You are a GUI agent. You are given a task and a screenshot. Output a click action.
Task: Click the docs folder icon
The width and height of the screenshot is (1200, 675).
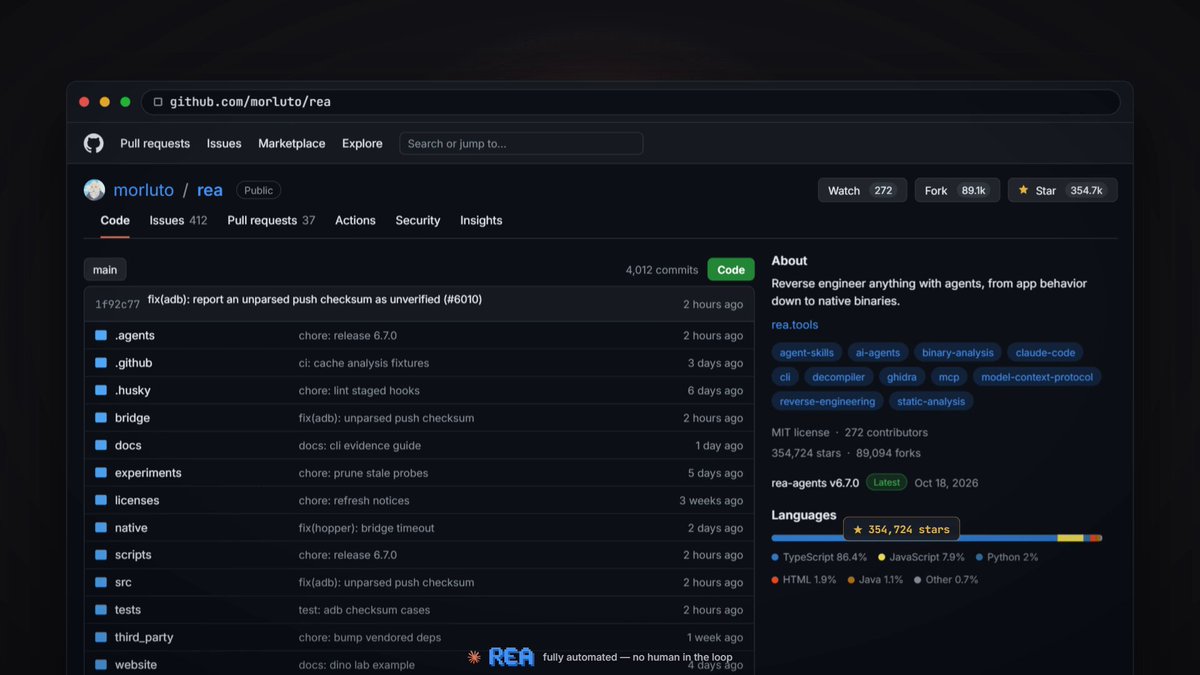click(x=101, y=445)
